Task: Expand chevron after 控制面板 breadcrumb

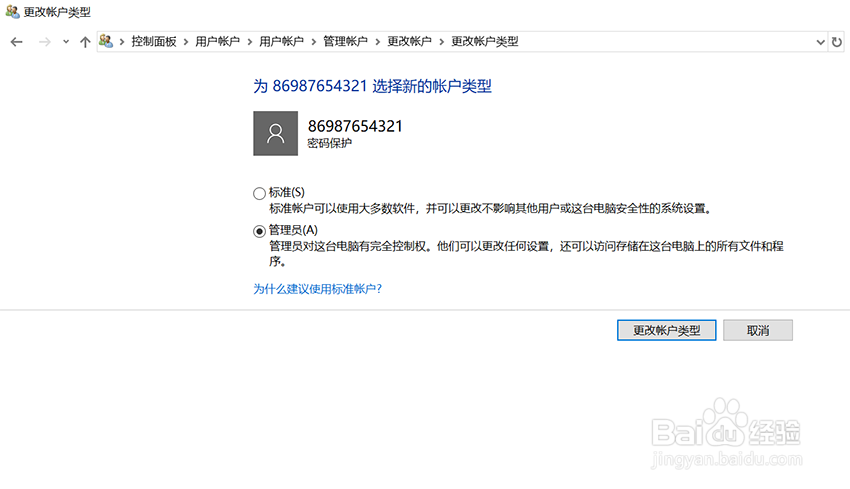Action: pyautogui.click(x=186, y=42)
